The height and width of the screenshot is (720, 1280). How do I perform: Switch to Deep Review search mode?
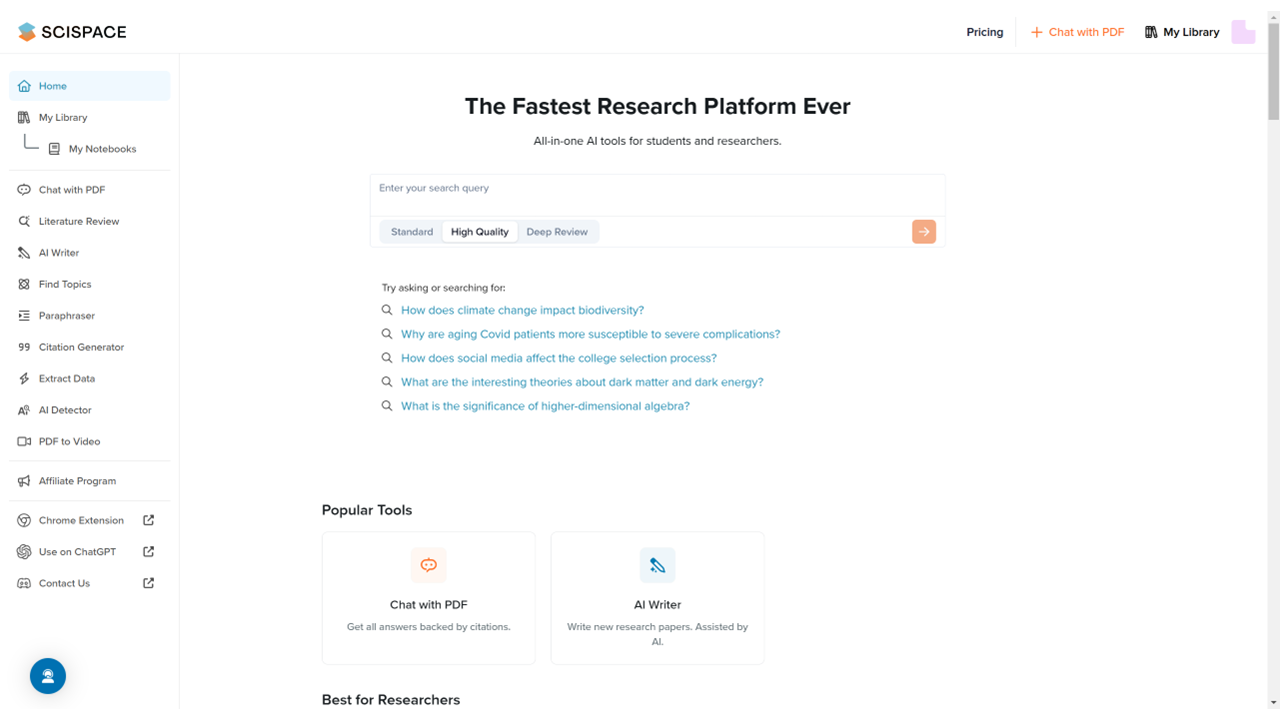[557, 232]
